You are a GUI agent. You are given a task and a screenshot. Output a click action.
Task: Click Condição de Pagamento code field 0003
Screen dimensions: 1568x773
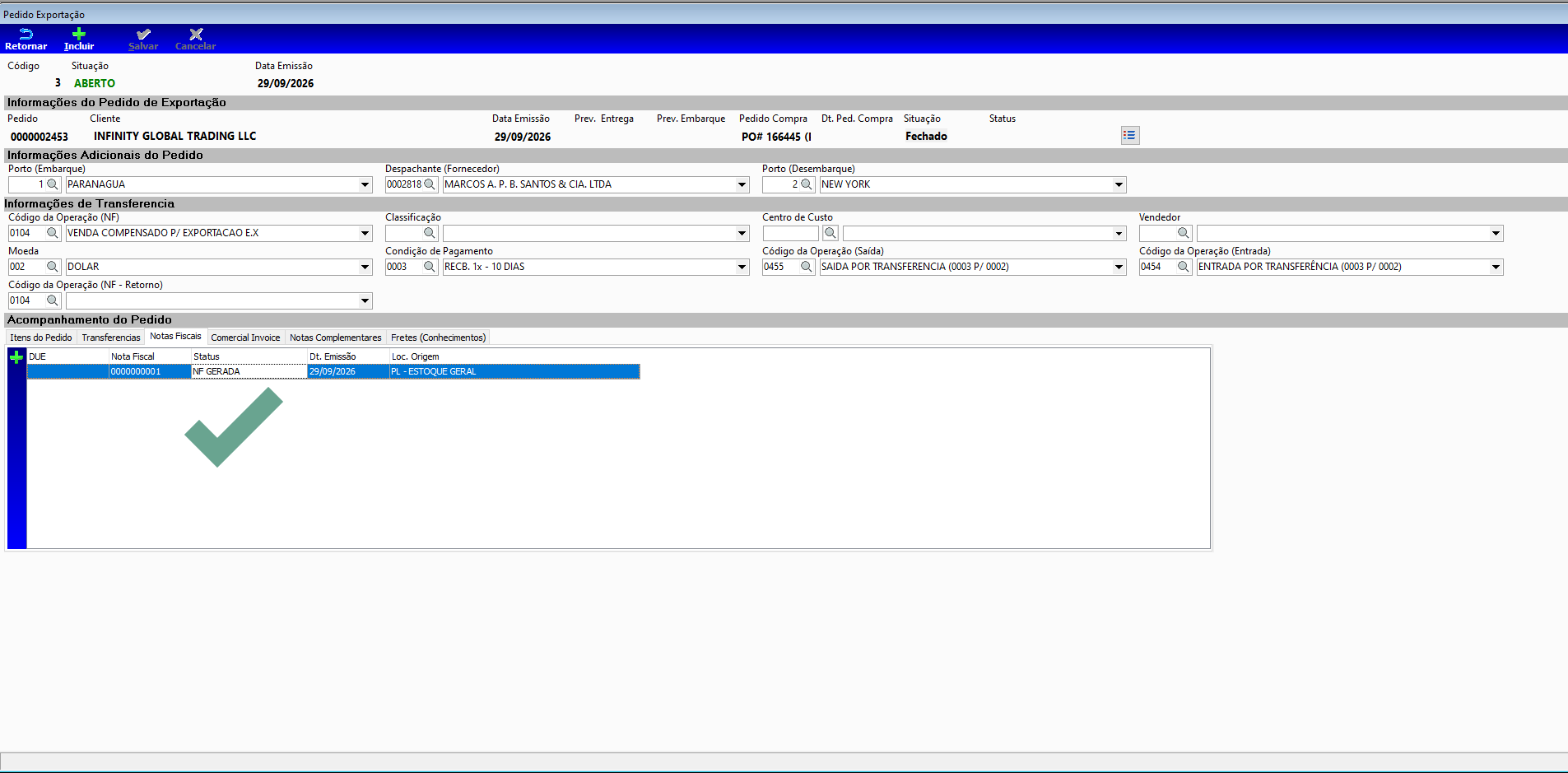[403, 267]
